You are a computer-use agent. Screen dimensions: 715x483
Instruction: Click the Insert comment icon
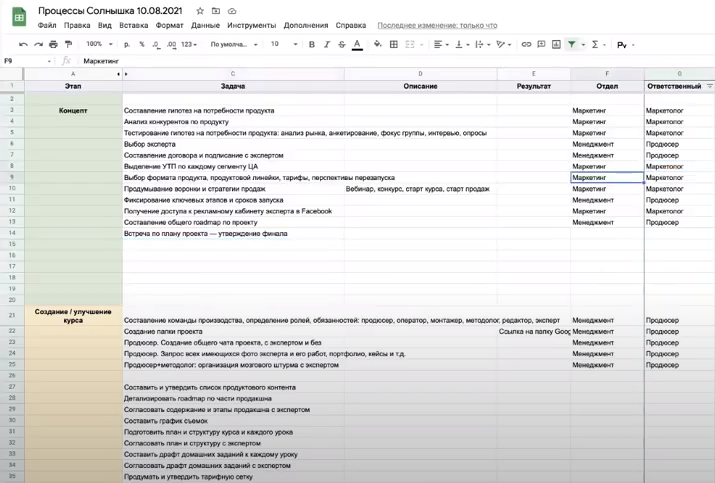541,44
